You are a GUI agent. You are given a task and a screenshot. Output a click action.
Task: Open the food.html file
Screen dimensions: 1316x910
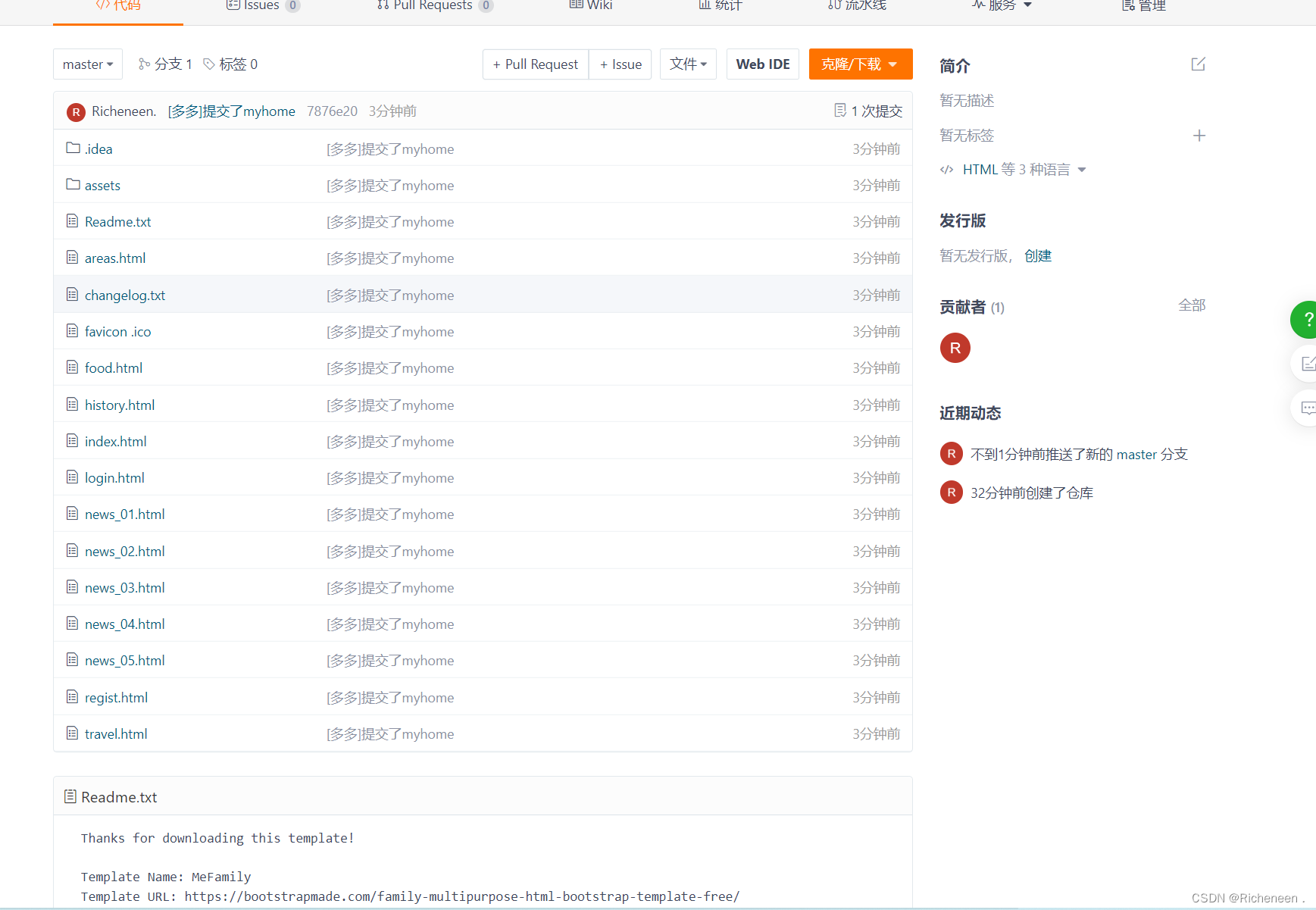pyautogui.click(x=114, y=368)
